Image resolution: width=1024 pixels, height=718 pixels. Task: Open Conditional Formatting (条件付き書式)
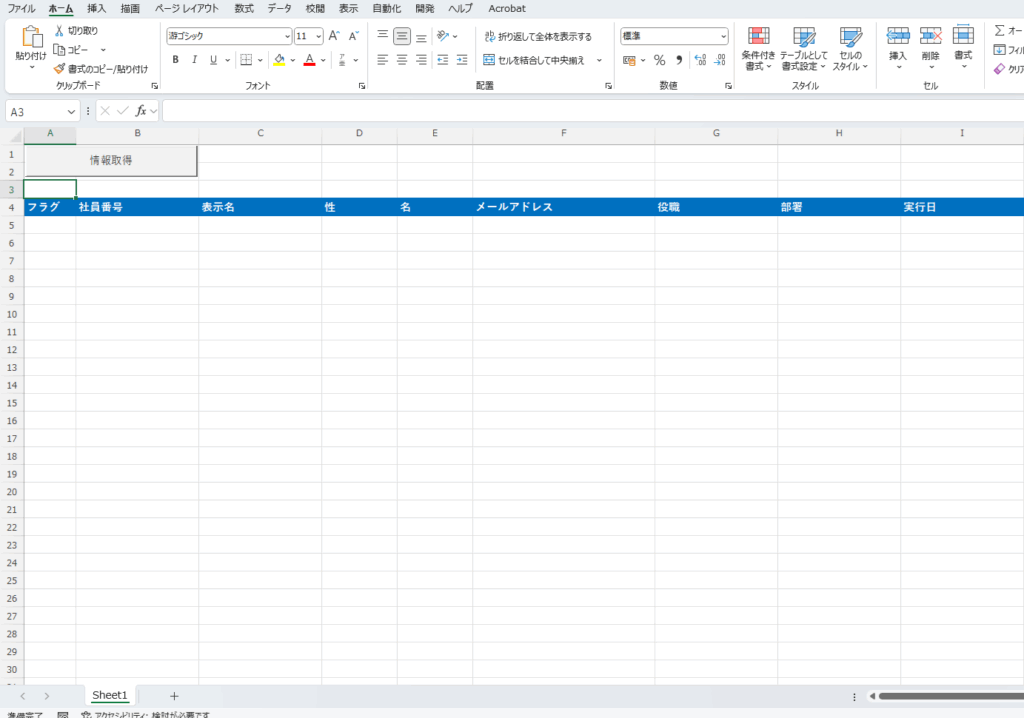(x=758, y=48)
